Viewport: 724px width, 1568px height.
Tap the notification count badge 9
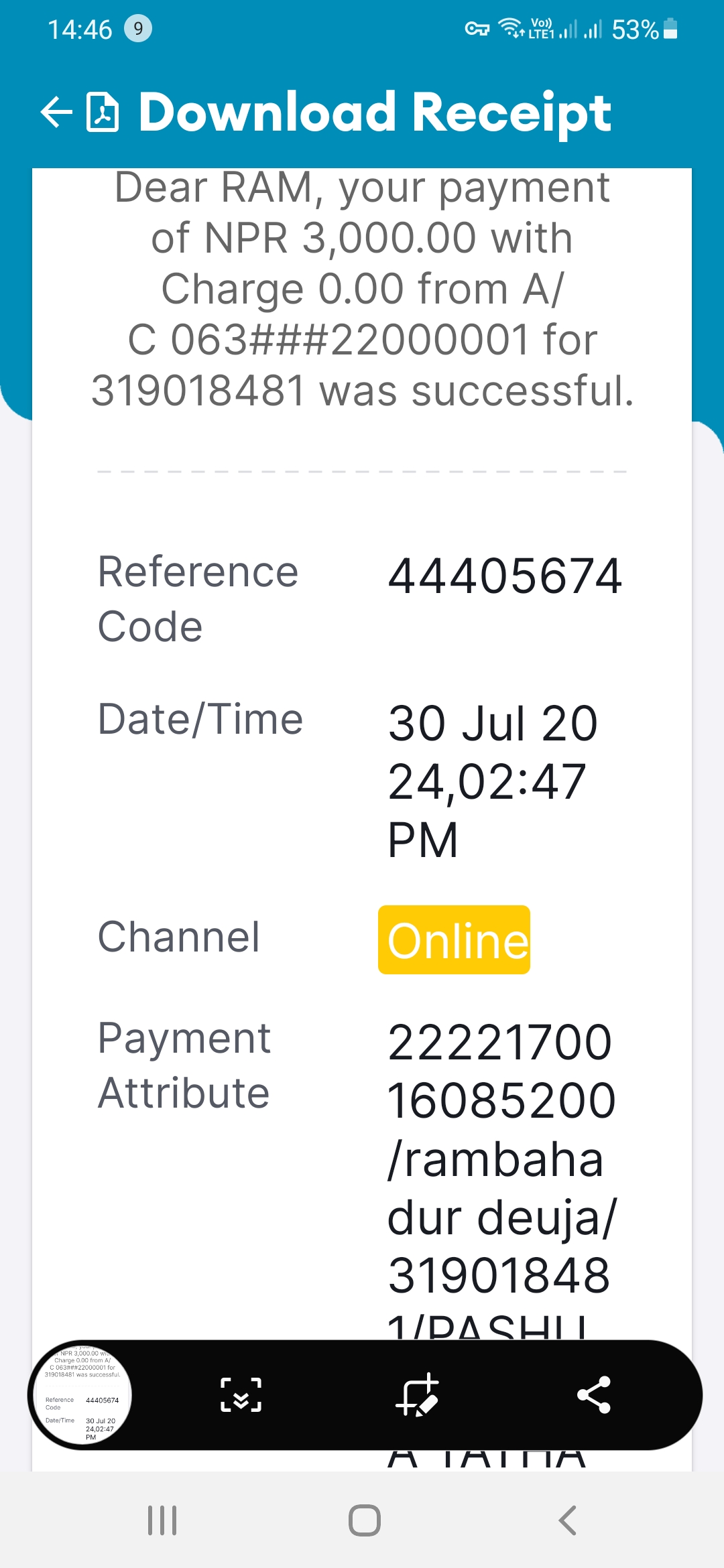tap(138, 29)
